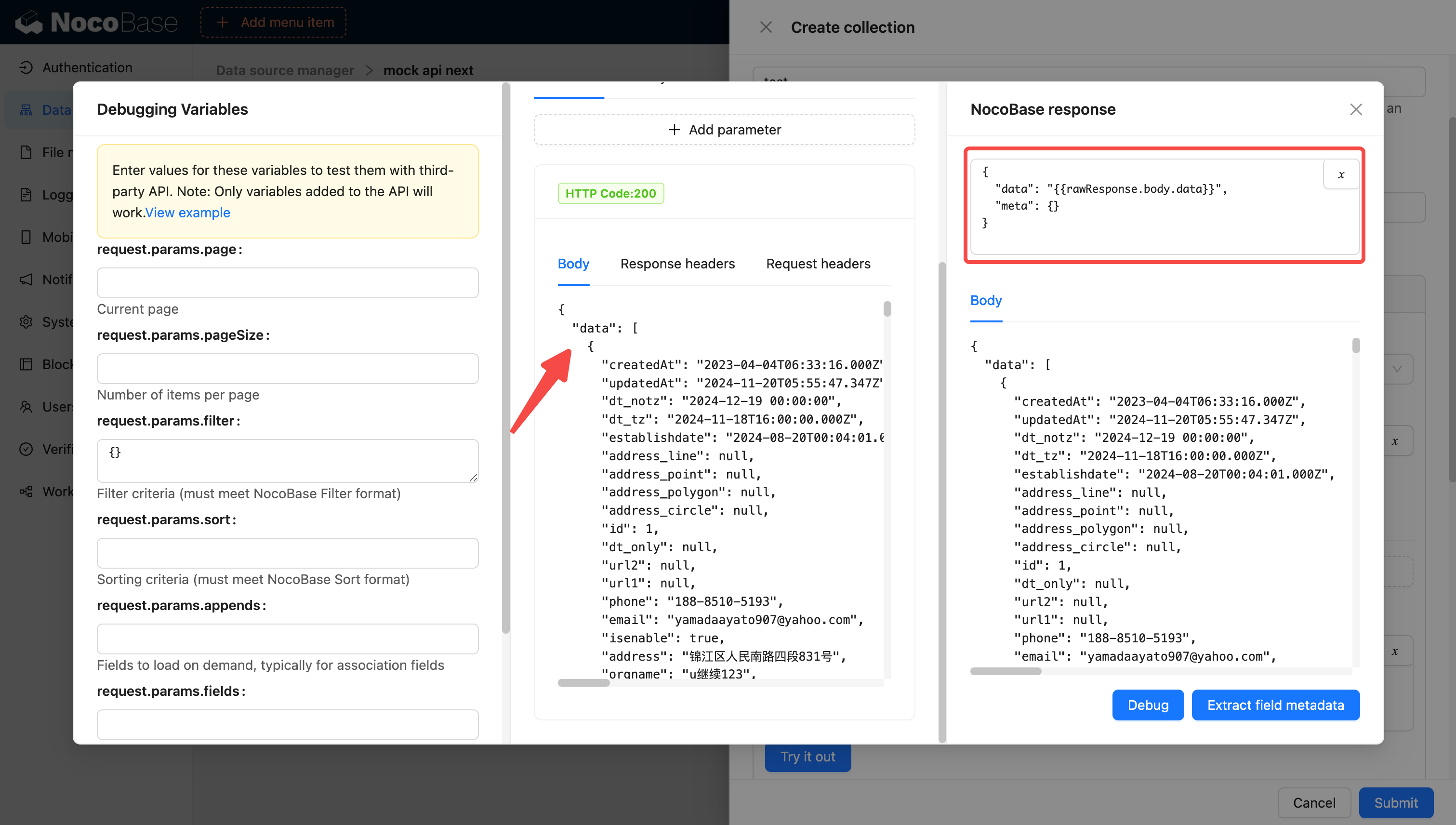
Task: Click the Users sidebar icon
Action: (x=26, y=407)
